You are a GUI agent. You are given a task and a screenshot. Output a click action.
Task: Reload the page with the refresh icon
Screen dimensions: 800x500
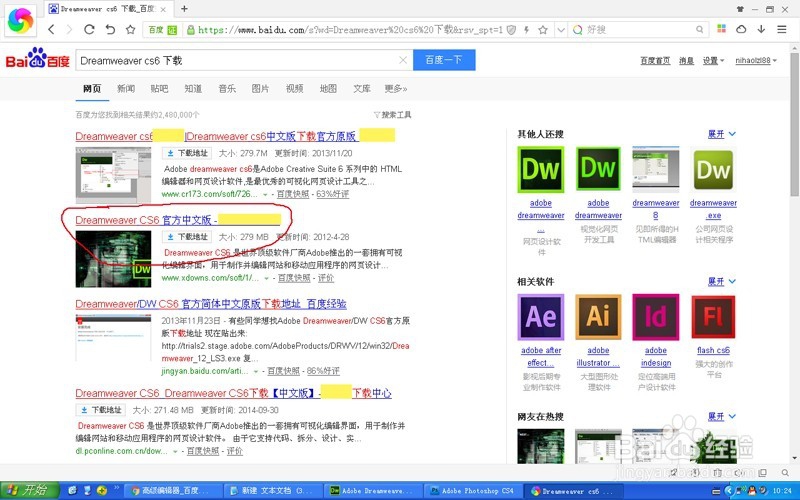pos(89,30)
